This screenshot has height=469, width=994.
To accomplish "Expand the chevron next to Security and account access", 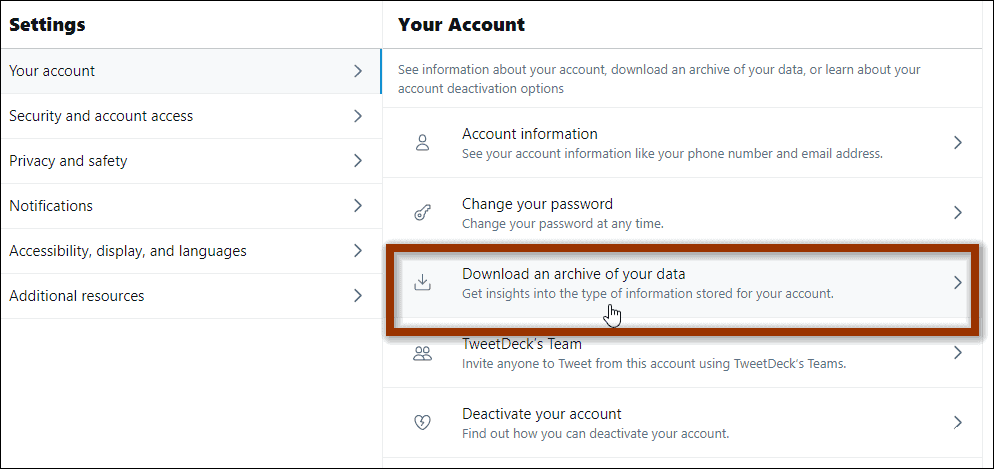I will coord(358,116).
